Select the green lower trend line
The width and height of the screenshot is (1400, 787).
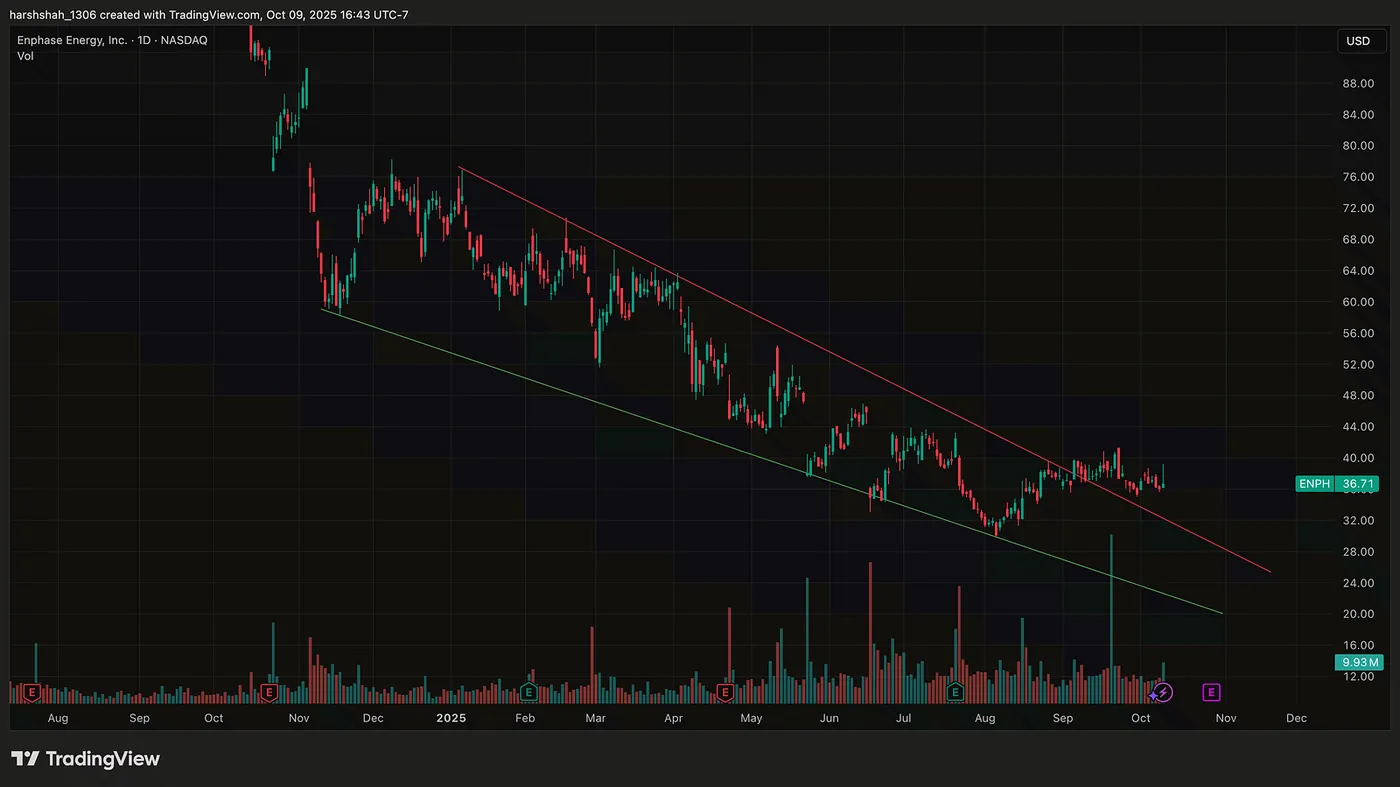tap(770, 461)
